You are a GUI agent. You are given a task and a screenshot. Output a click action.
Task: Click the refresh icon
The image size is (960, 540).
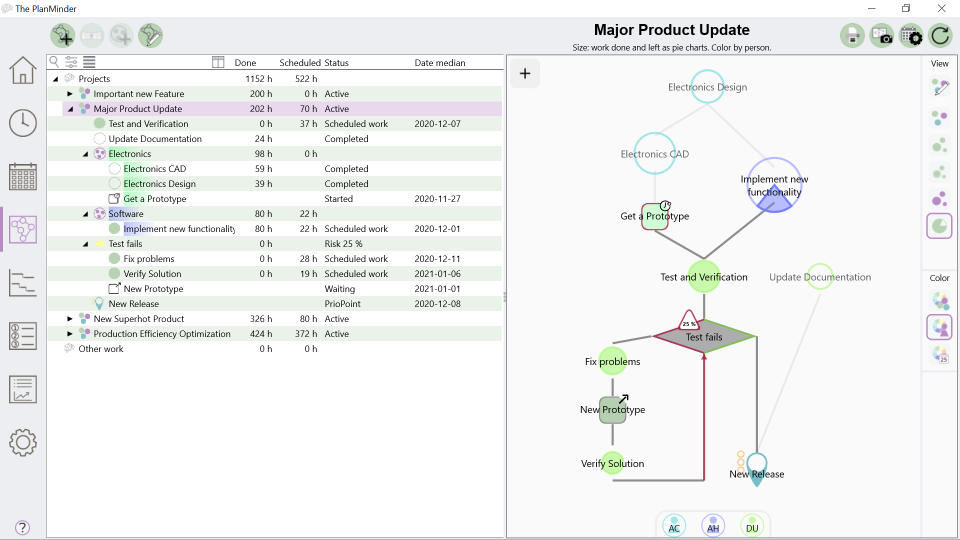940,36
